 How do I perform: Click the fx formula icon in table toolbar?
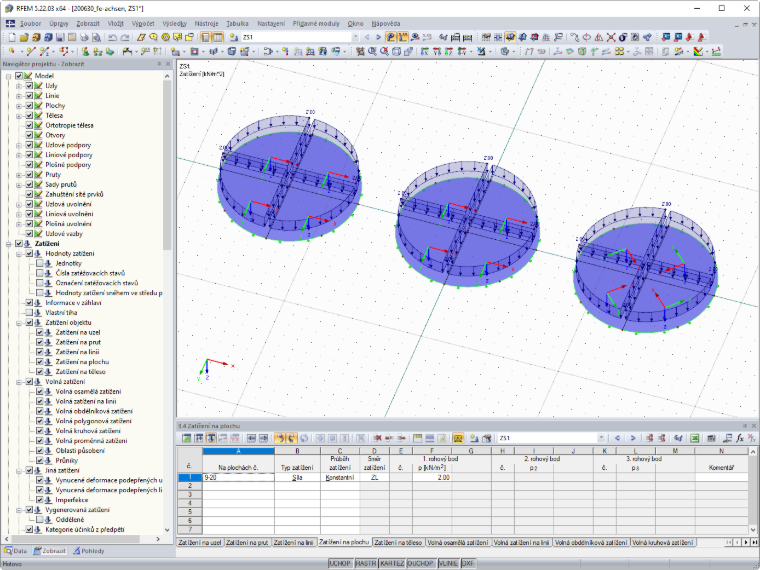pos(740,438)
